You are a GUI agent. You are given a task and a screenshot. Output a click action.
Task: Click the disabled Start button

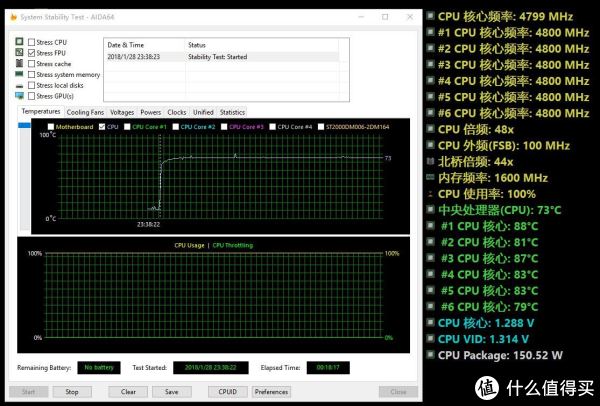[x=28, y=392]
